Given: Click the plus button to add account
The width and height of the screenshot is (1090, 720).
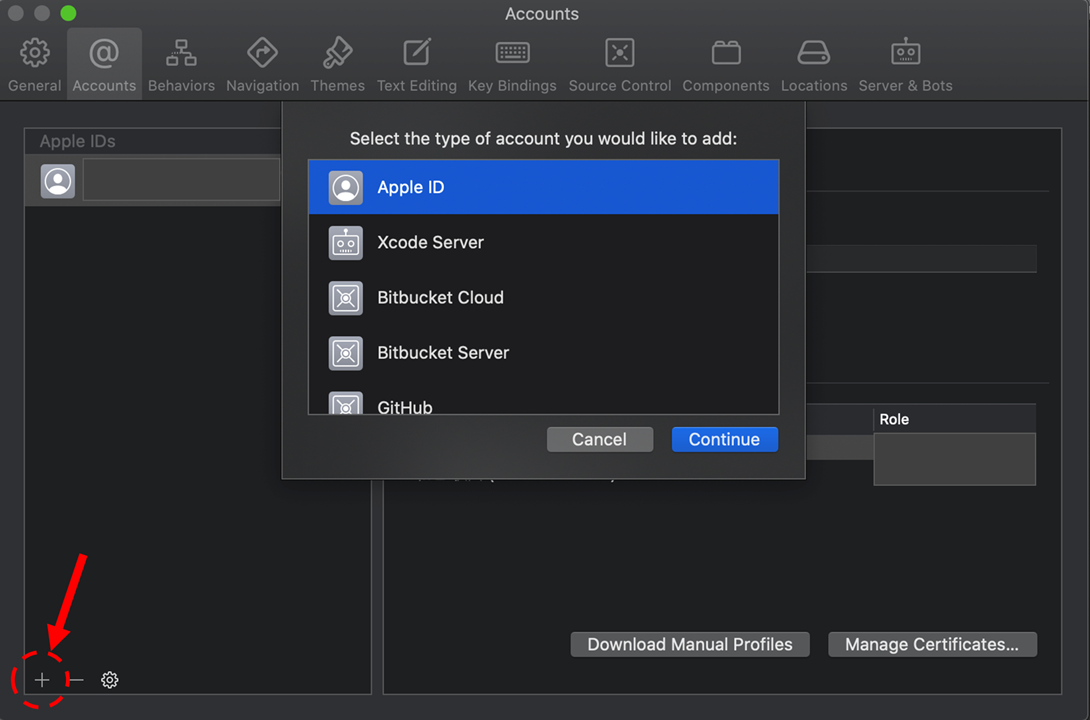Looking at the screenshot, I should [42, 680].
